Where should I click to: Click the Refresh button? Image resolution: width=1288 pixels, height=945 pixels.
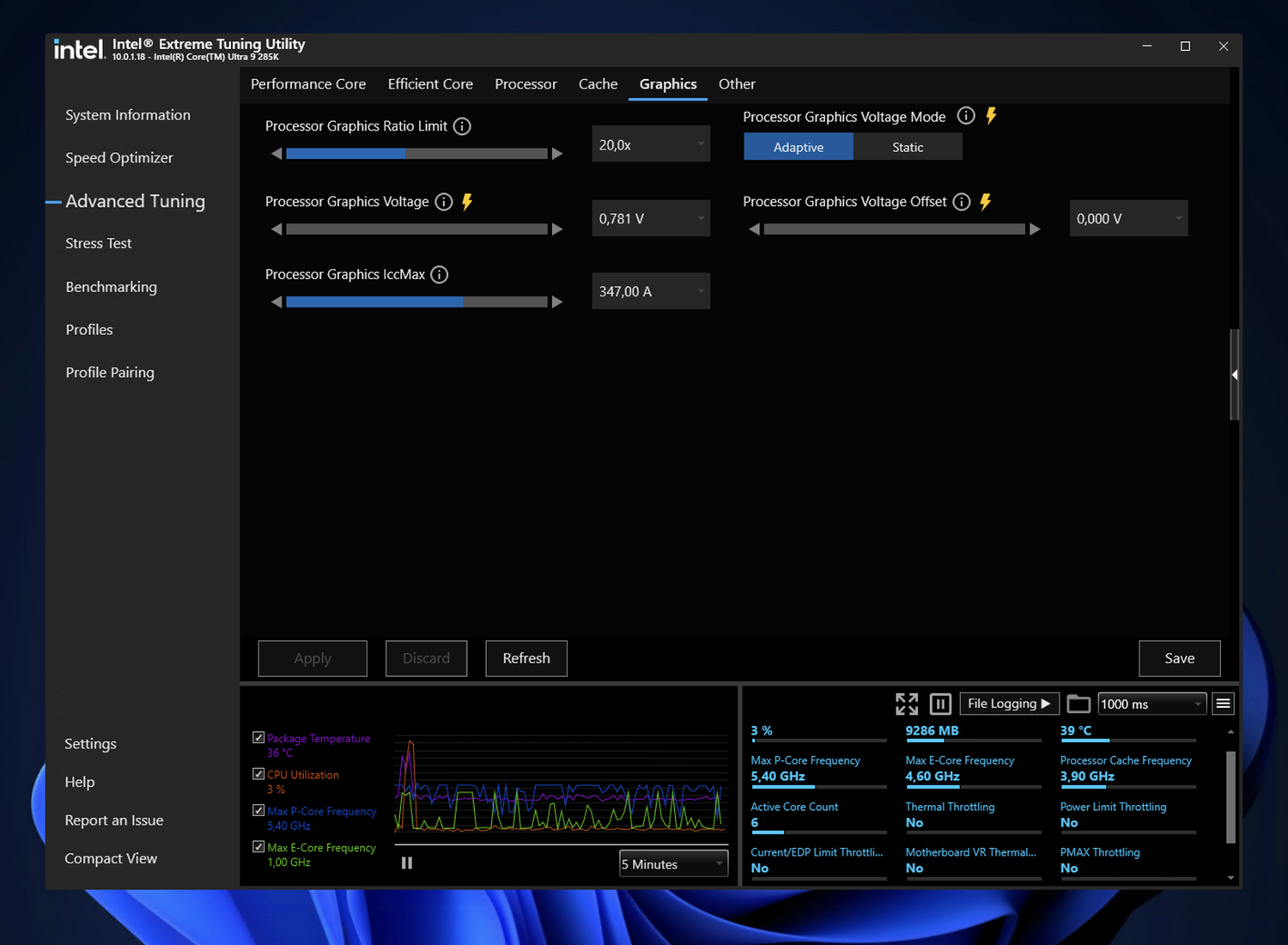(x=526, y=659)
